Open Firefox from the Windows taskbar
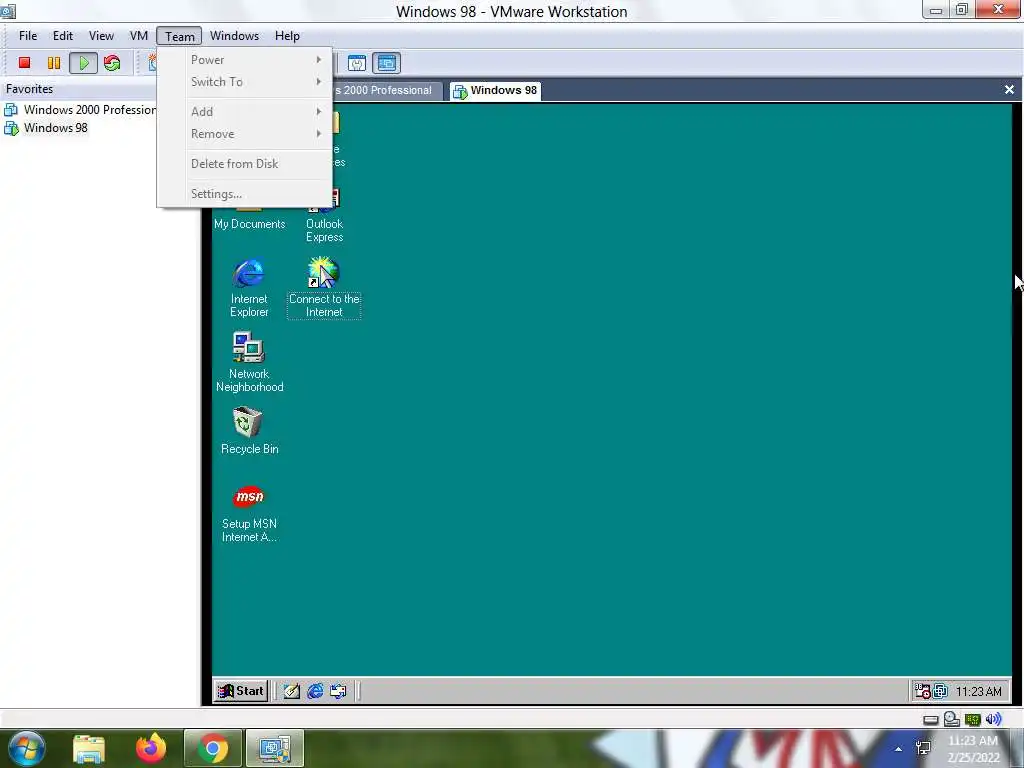The image size is (1024, 768). tap(151, 748)
